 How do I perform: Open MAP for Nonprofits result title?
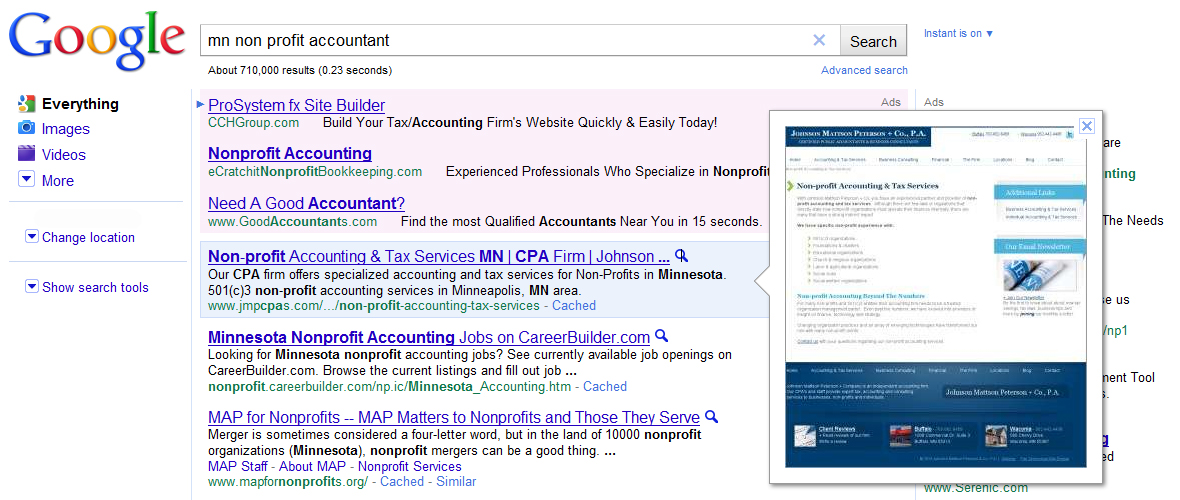pos(454,417)
